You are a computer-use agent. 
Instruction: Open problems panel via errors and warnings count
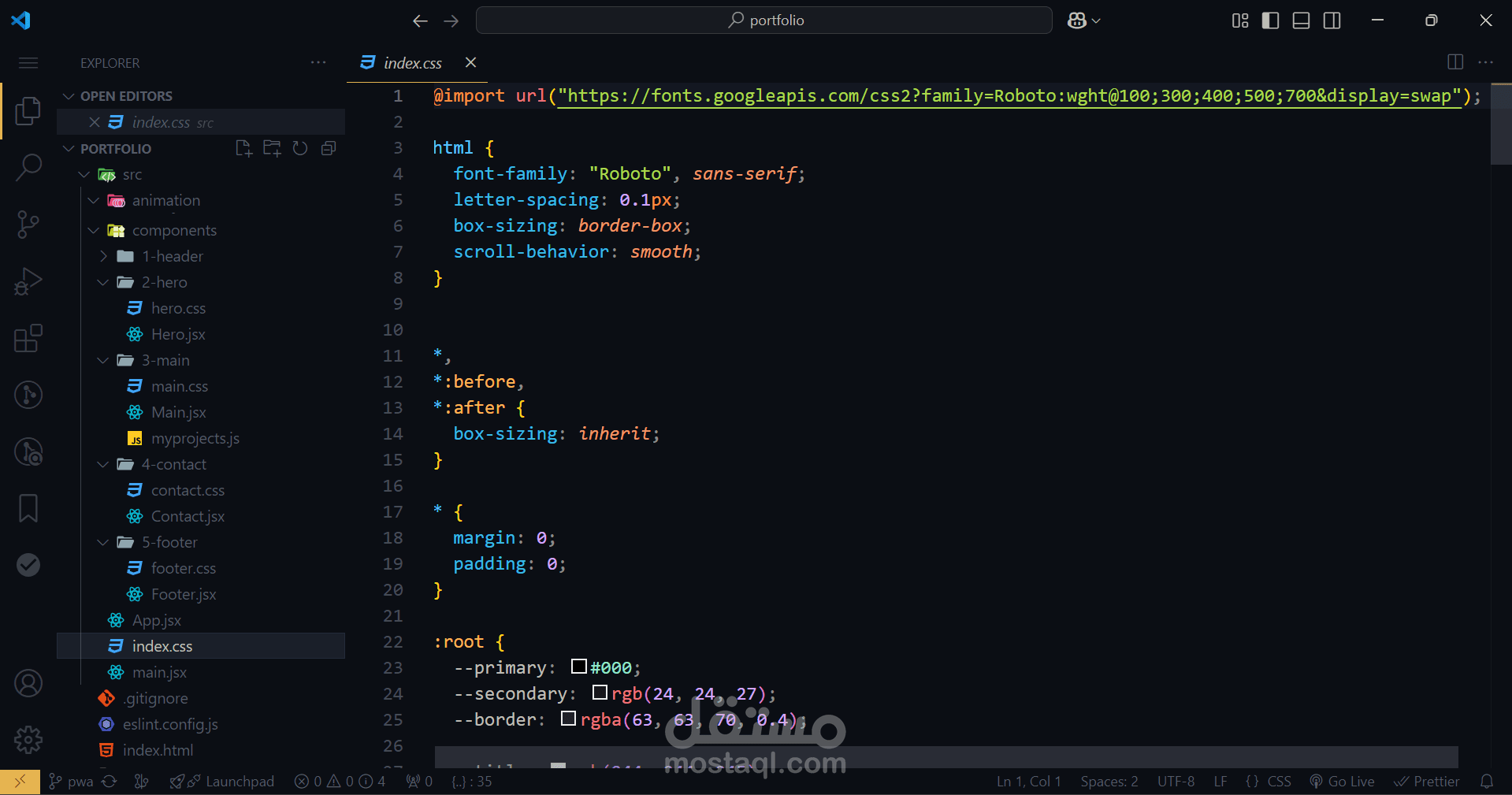[340, 781]
